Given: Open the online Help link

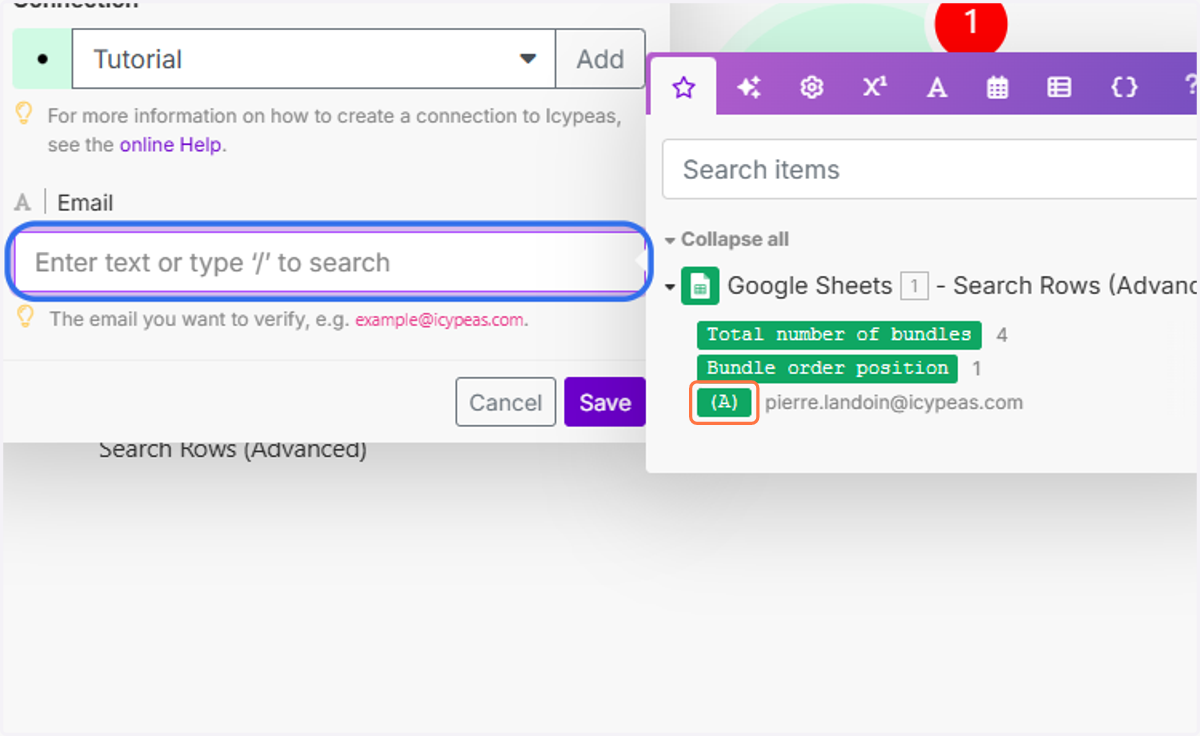Looking at the screenshot, I should point(171,145).
